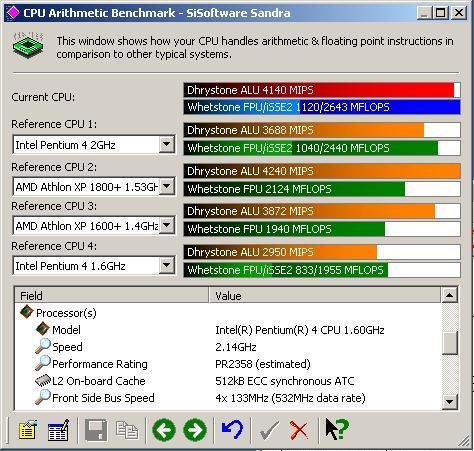
Task: Open the table edit icon in toolbar
Action: click(x=59, y=430)
